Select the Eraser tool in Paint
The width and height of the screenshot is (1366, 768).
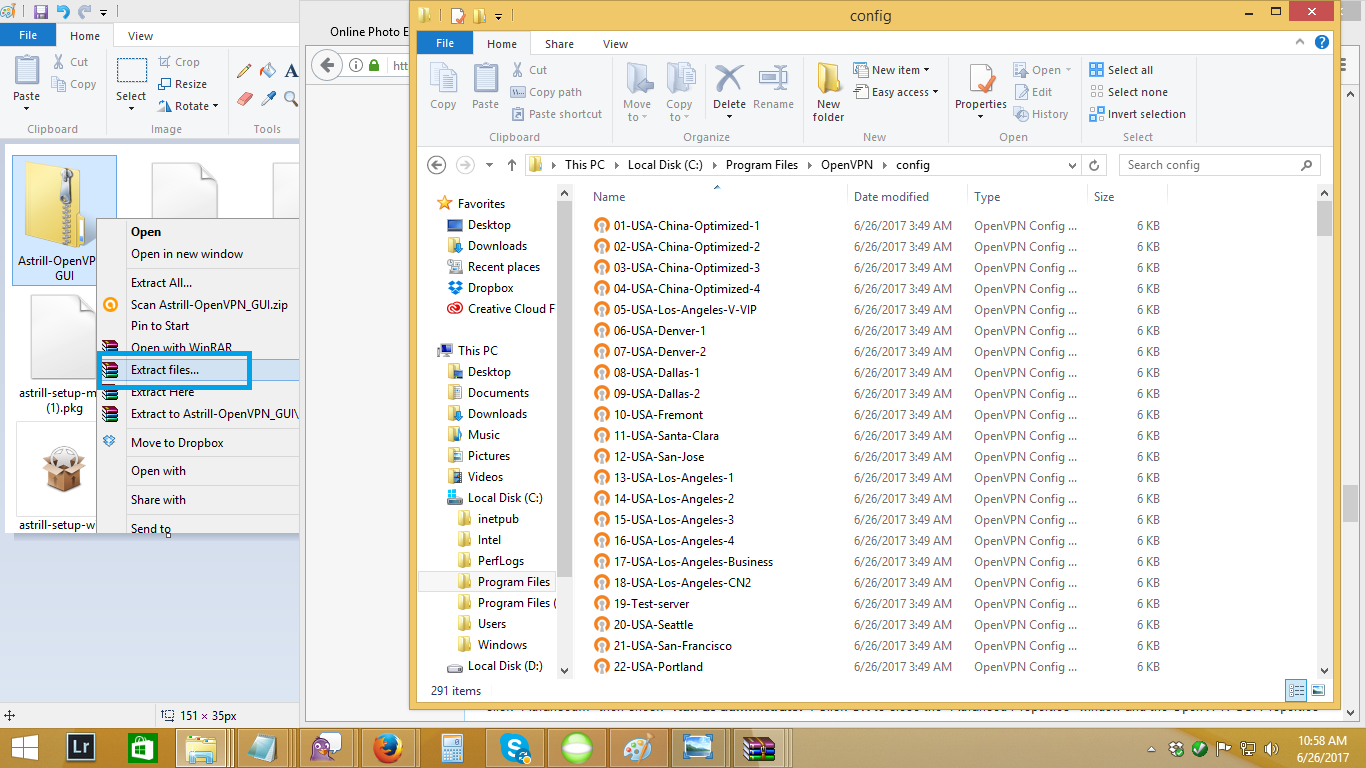244,98
